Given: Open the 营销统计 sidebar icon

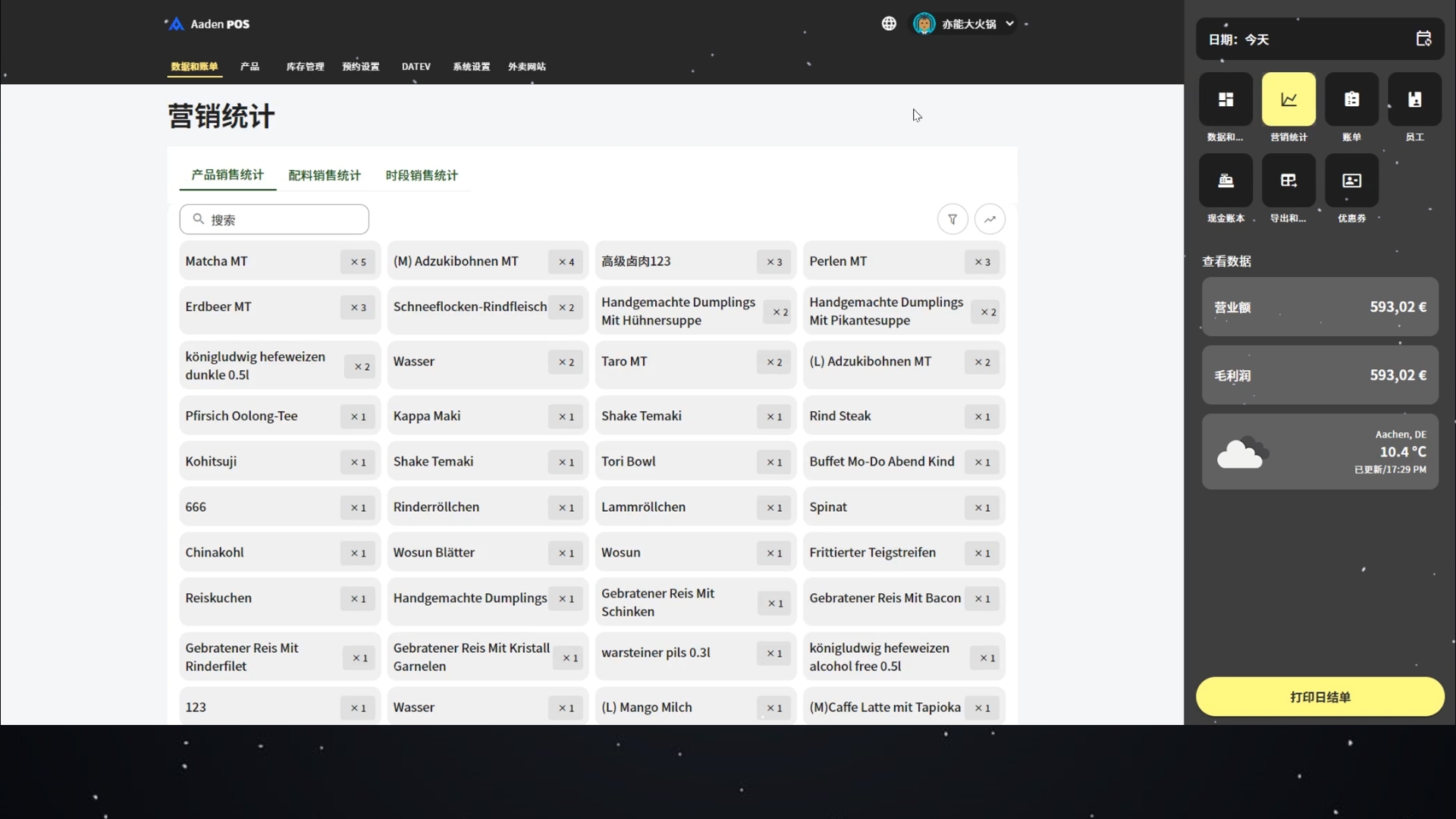Looking at the screenshot, I should [x=1288, y=99].
